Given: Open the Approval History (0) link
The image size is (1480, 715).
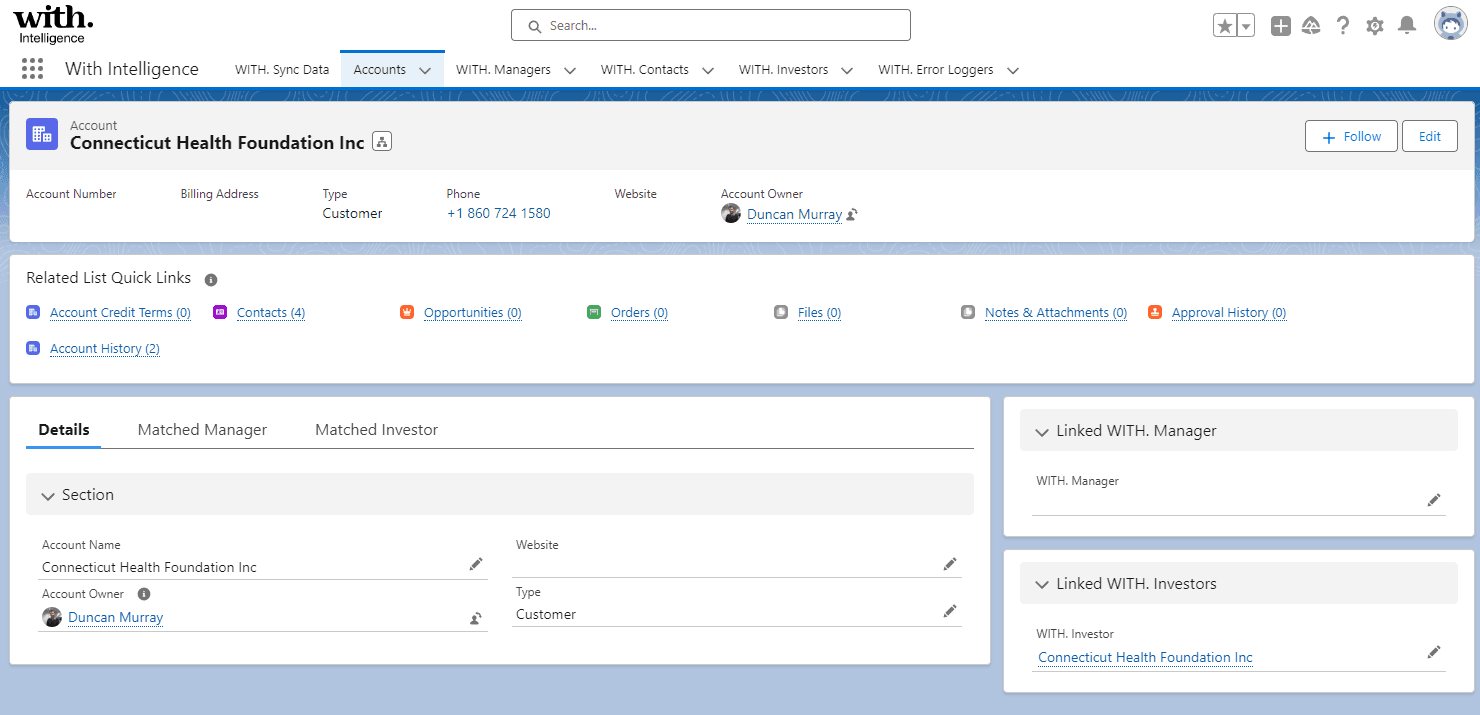Looking at the screenshot, I should click(x=1229, y=313).
